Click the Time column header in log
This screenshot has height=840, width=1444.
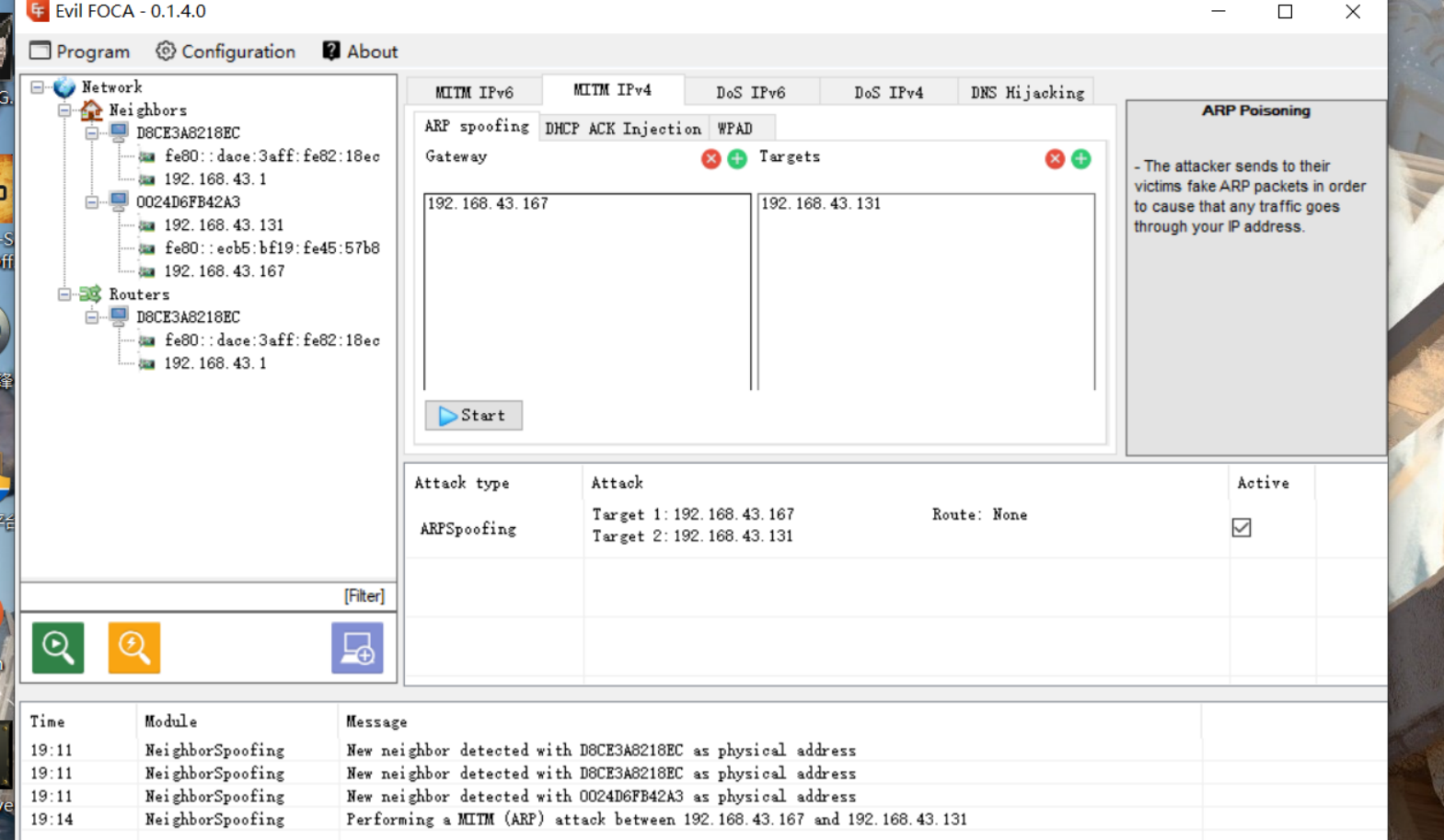79,722
